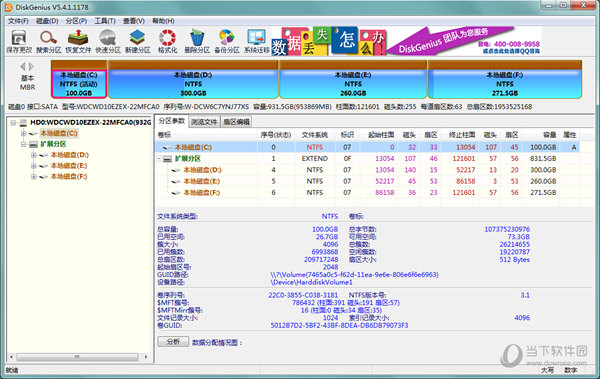Viewport: 600px width, 379px height.
Task: Select 本地磁盘(E:) label in the left tree
Action: [69, 166]
